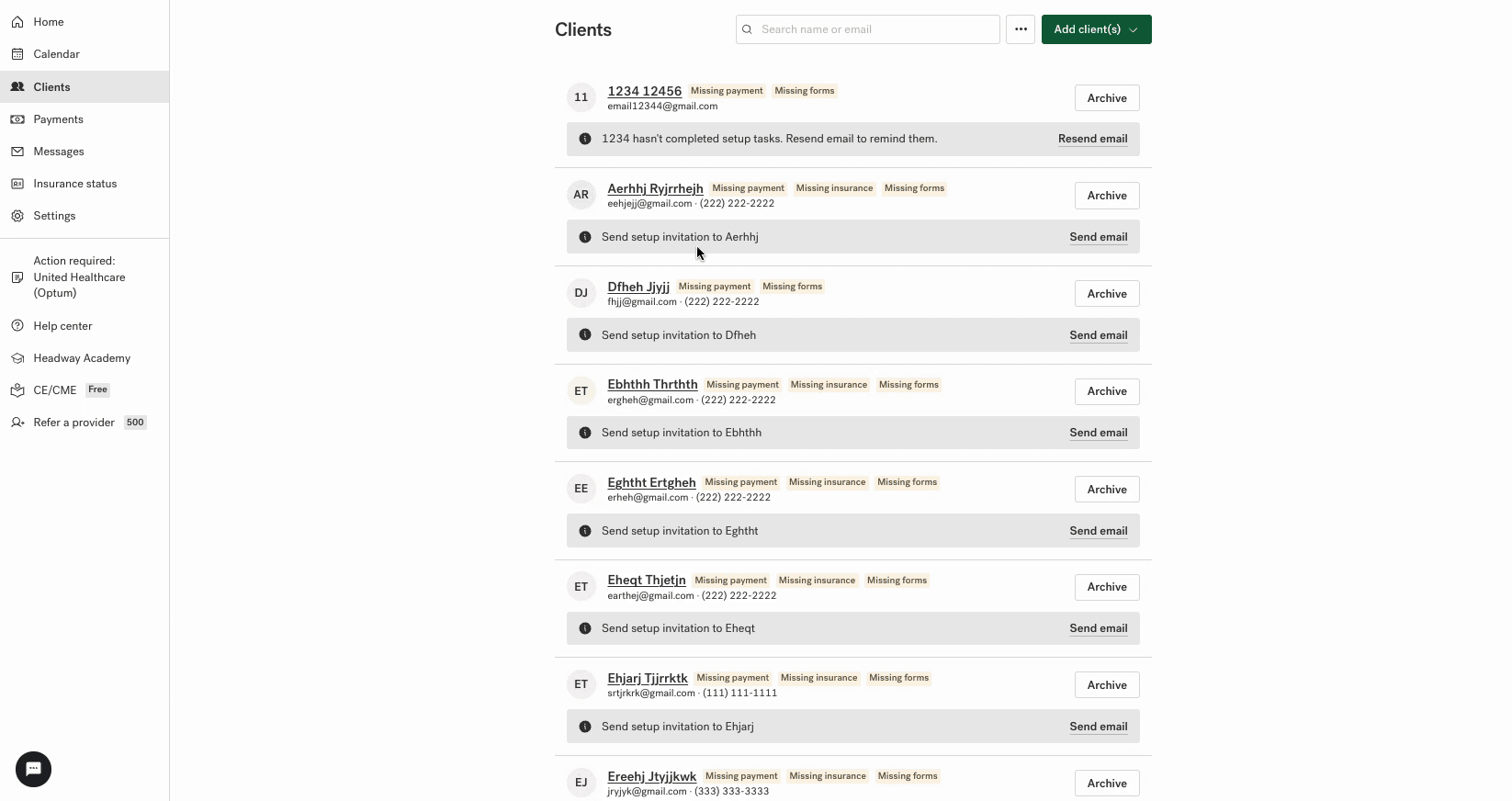Resend email to client 1234
Image resolution: width=1512 pixels, height=801 pixels.
point(1093,139)
